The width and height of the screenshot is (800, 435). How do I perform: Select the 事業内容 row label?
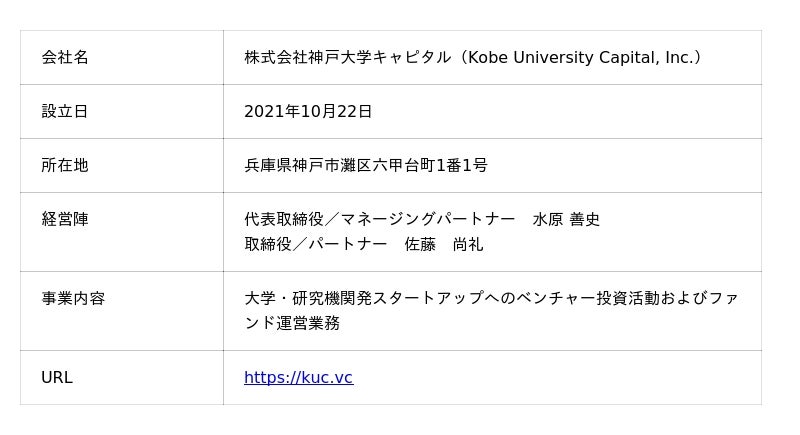coord(73,298)
